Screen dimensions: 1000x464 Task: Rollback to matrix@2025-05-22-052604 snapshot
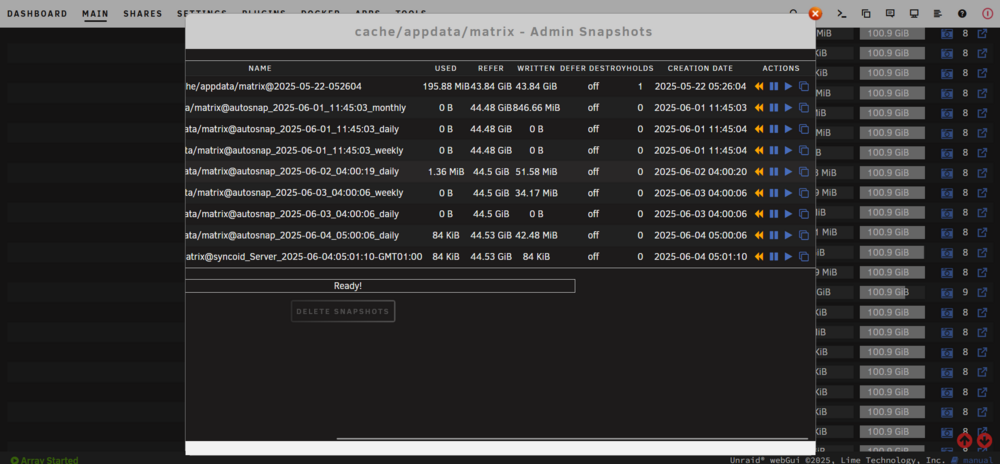pos(759,86)
